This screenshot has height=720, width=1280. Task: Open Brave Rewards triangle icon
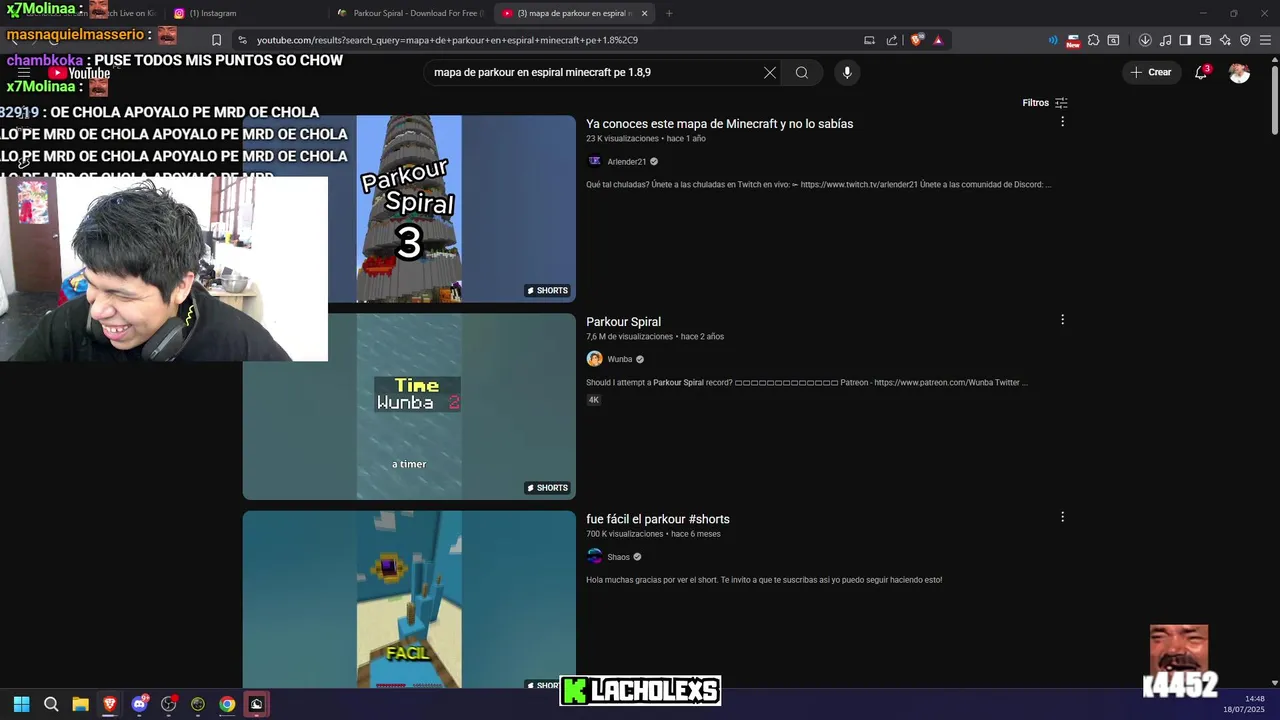[x=938, y=40]
